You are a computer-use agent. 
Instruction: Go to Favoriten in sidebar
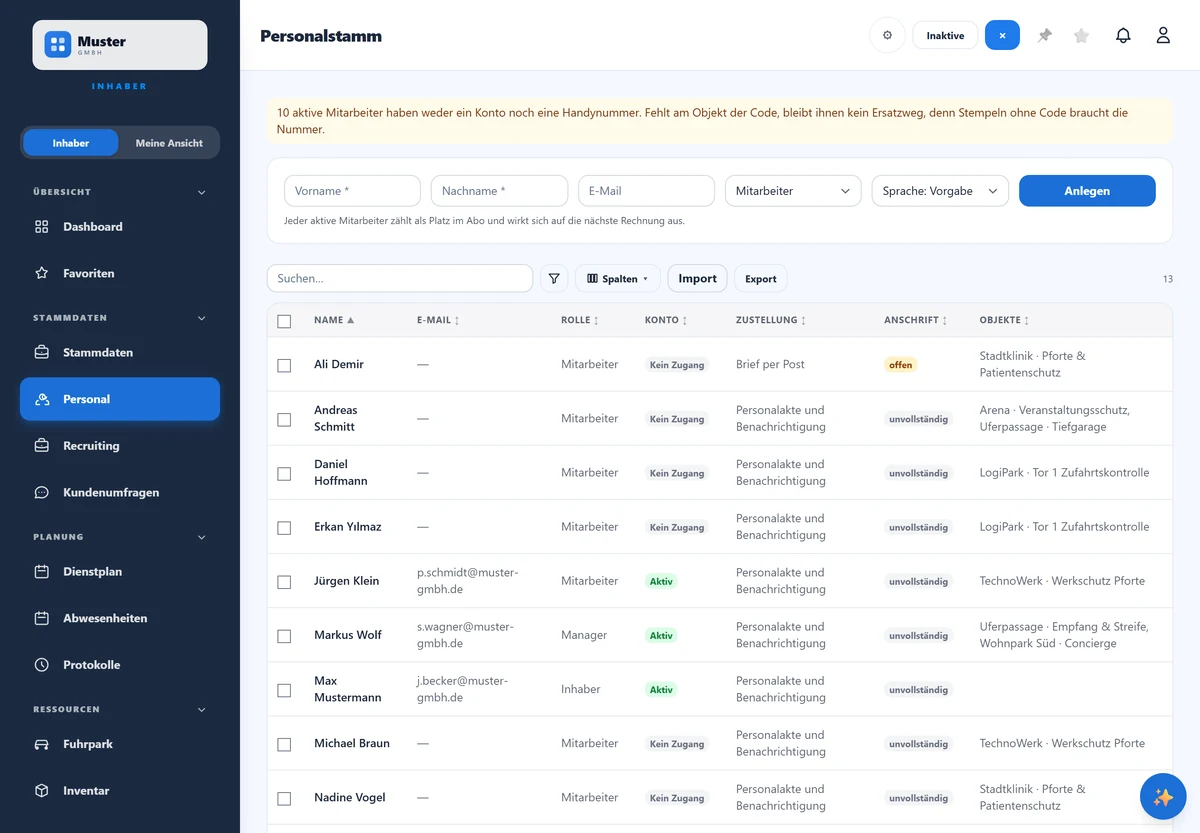[x=120, y=273]
